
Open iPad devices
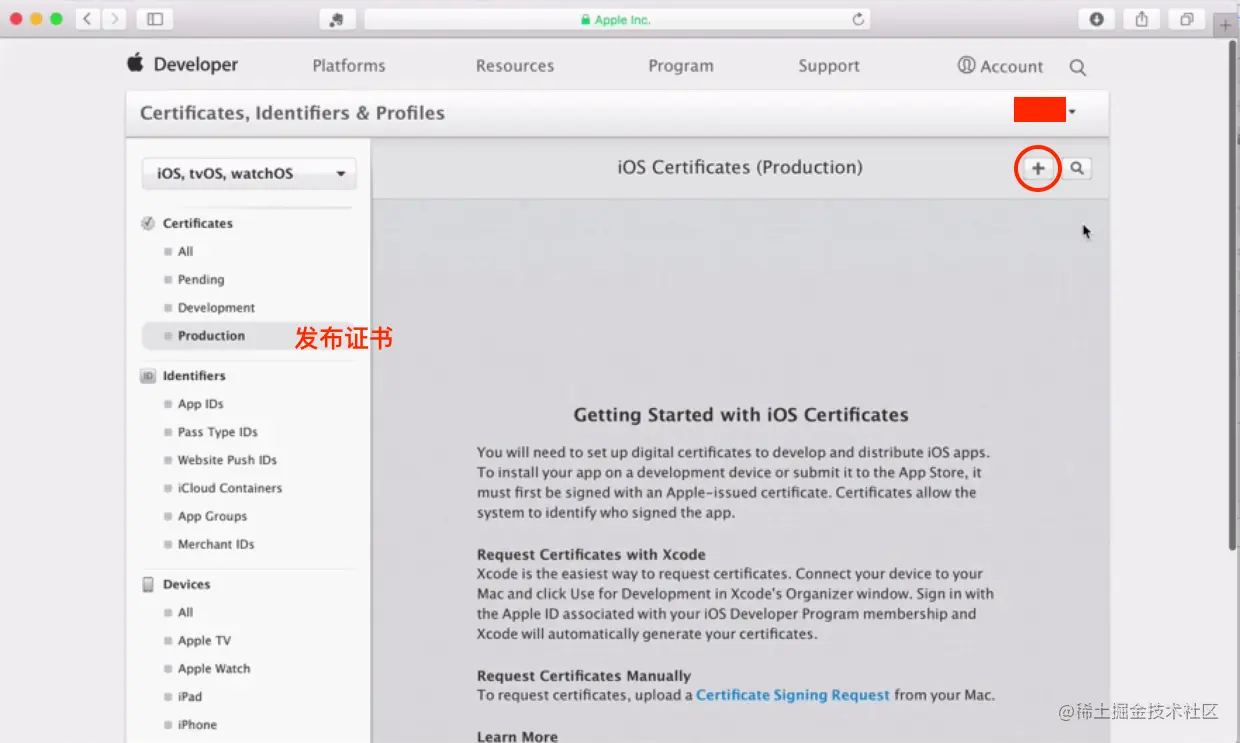189,696
